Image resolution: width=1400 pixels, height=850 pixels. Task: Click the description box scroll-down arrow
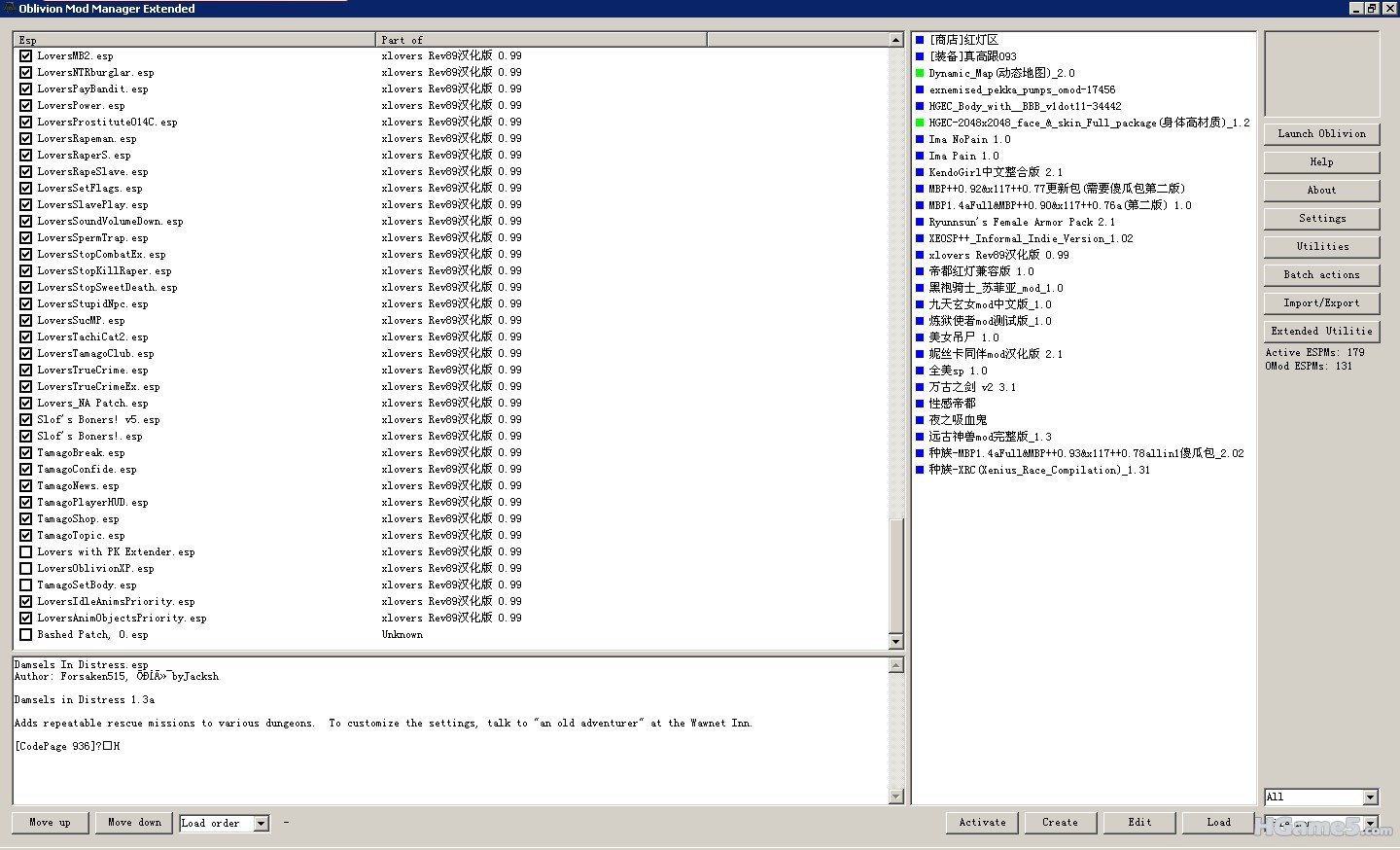click(x=896, y=797)
